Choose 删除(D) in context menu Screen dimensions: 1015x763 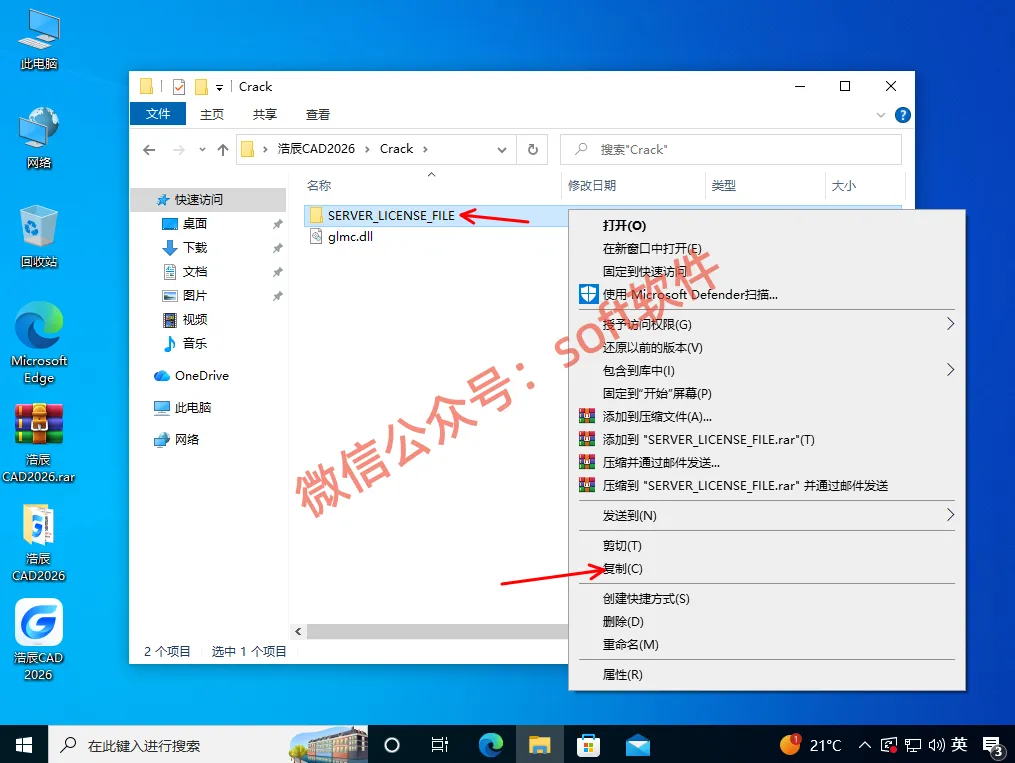point(766,622)
